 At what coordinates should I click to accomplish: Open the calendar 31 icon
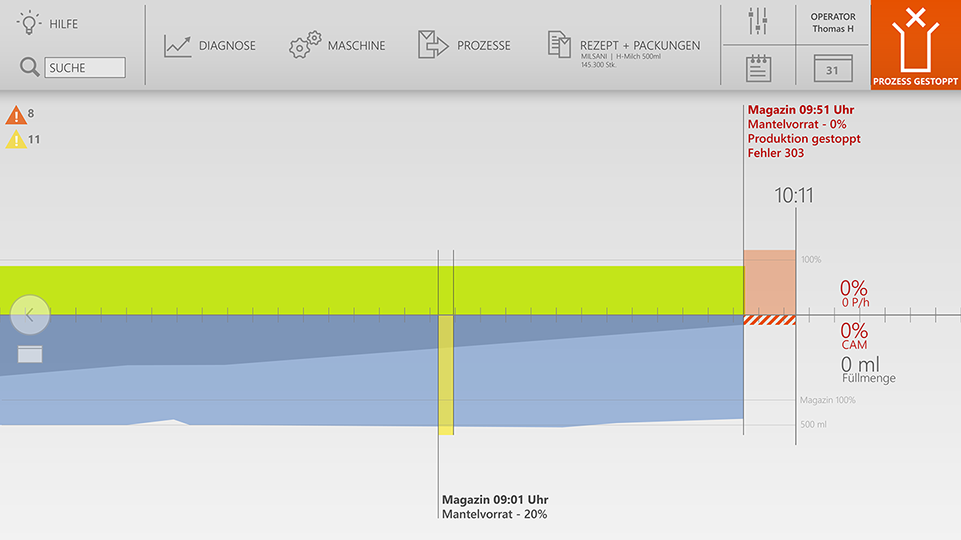[x=832, y=68]
